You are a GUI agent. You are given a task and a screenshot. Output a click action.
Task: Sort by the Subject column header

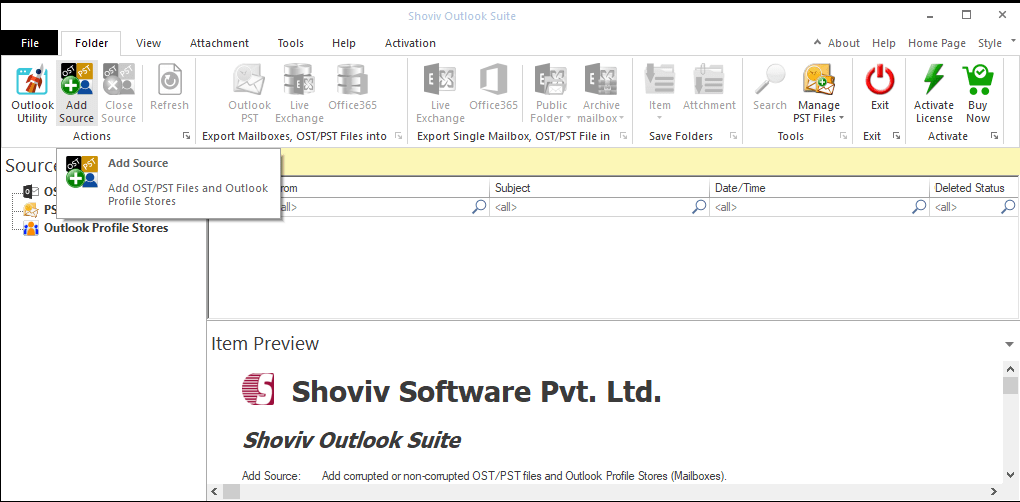[599, 187]
